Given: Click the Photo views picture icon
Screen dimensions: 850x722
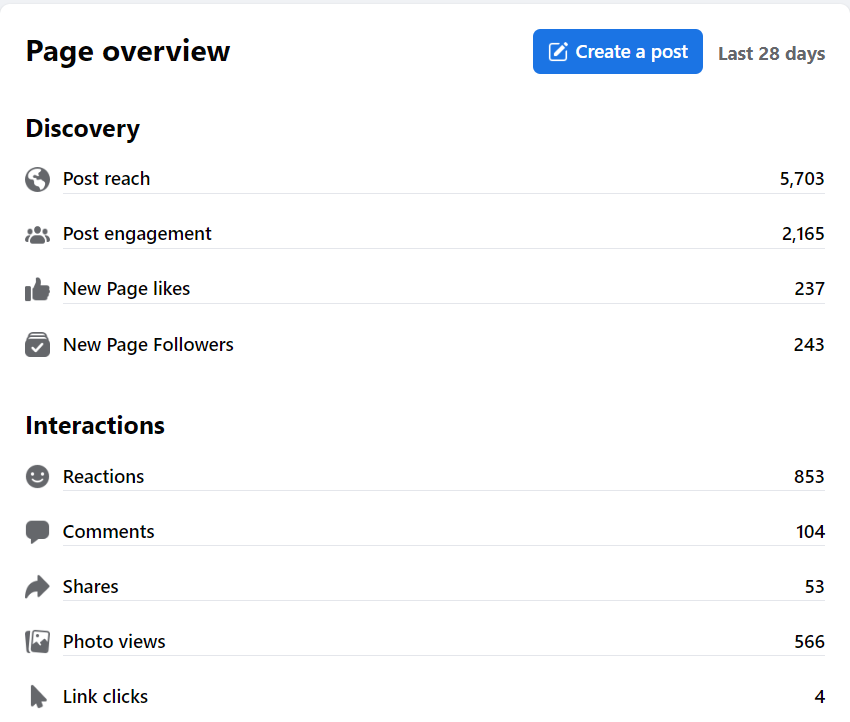Looking at the screenshot, I should [37, 642].
